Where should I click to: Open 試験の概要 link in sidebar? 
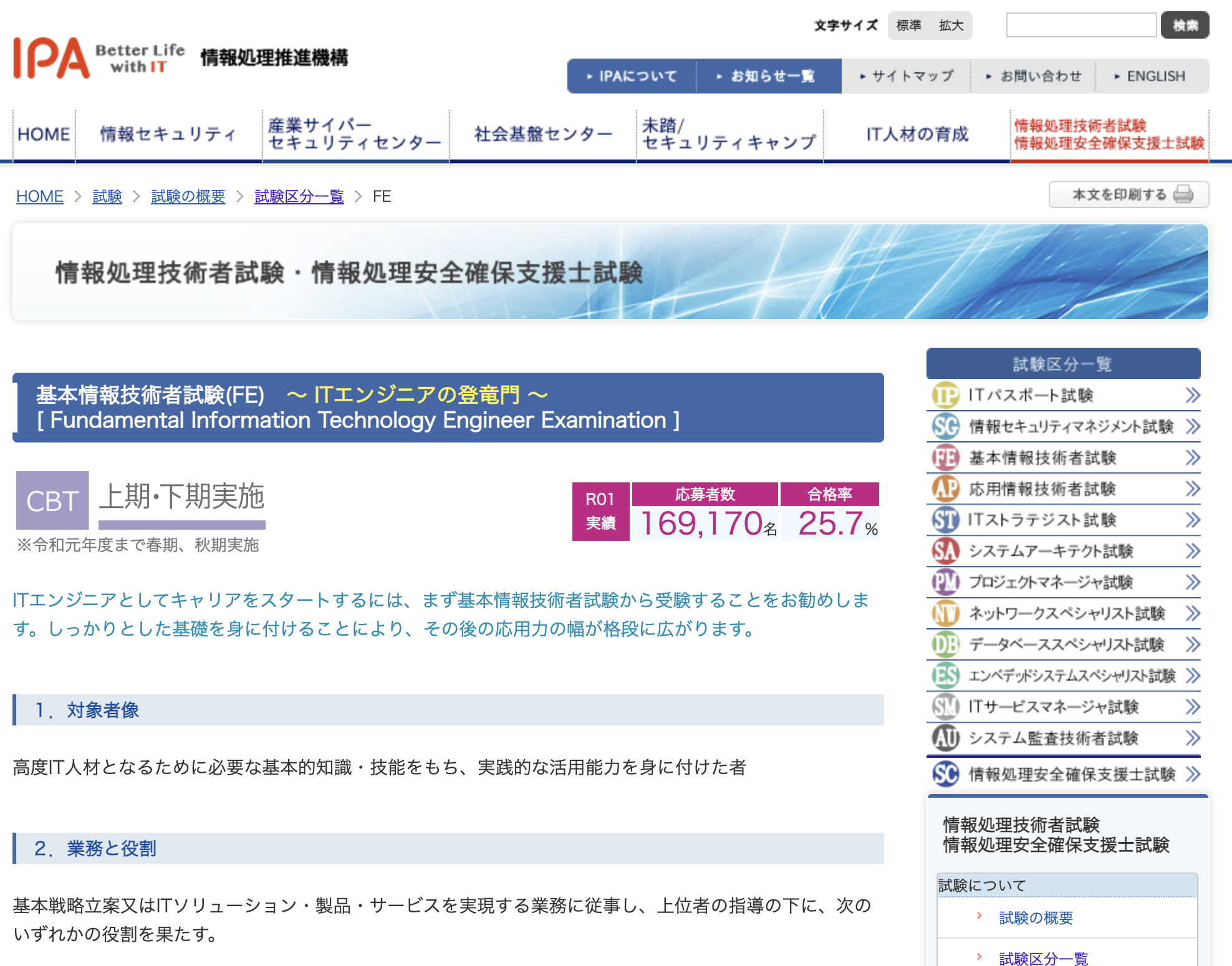tap(1036, 918)
